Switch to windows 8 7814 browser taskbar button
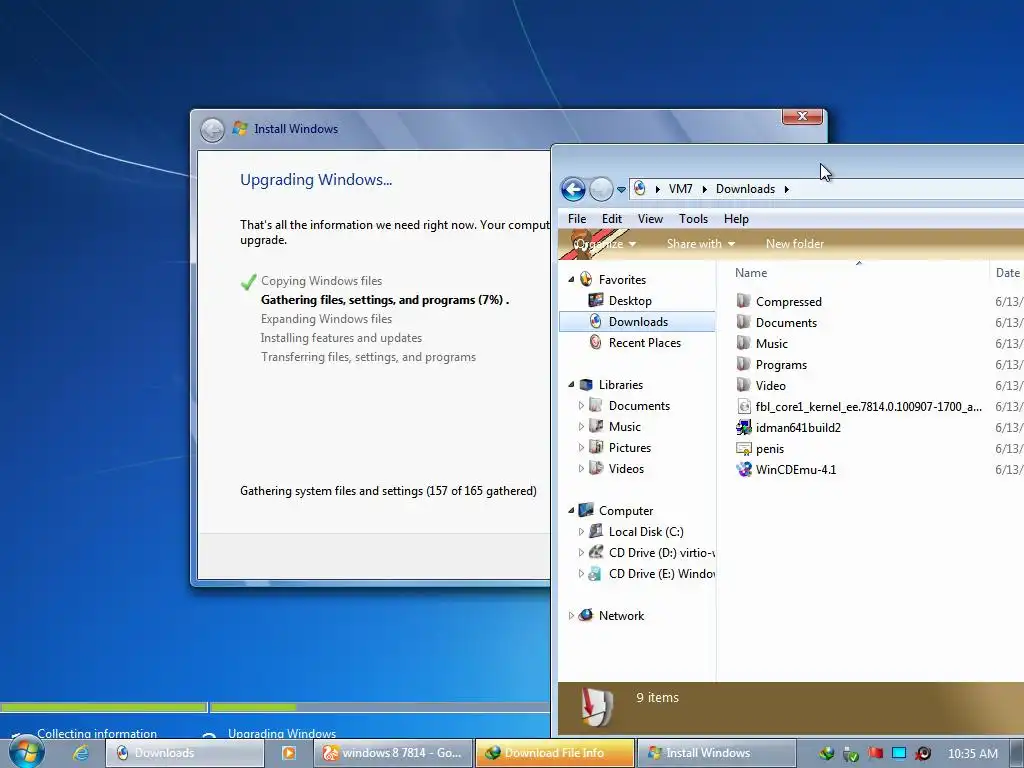1024x768 pixels. [x=394, y=753]
